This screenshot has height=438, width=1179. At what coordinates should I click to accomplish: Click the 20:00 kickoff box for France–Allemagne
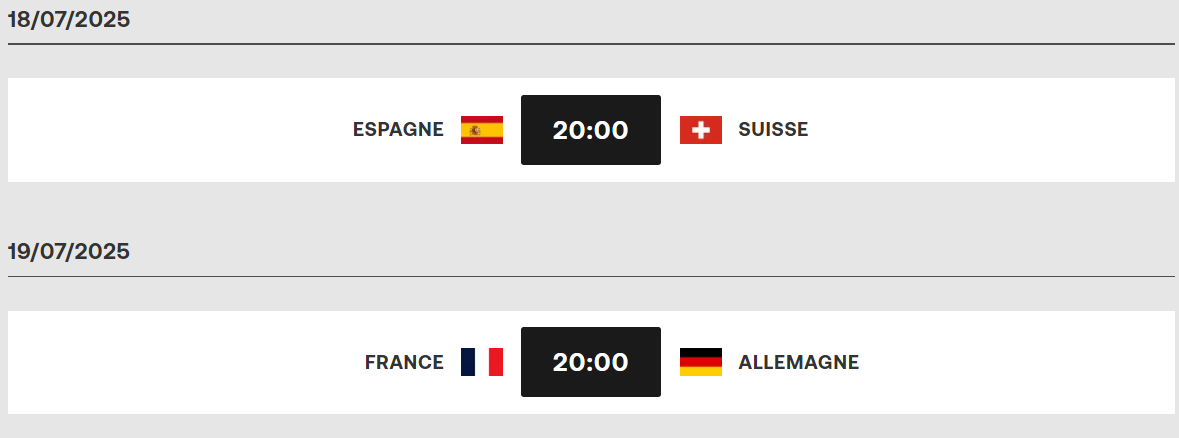(x=591, y=362)
